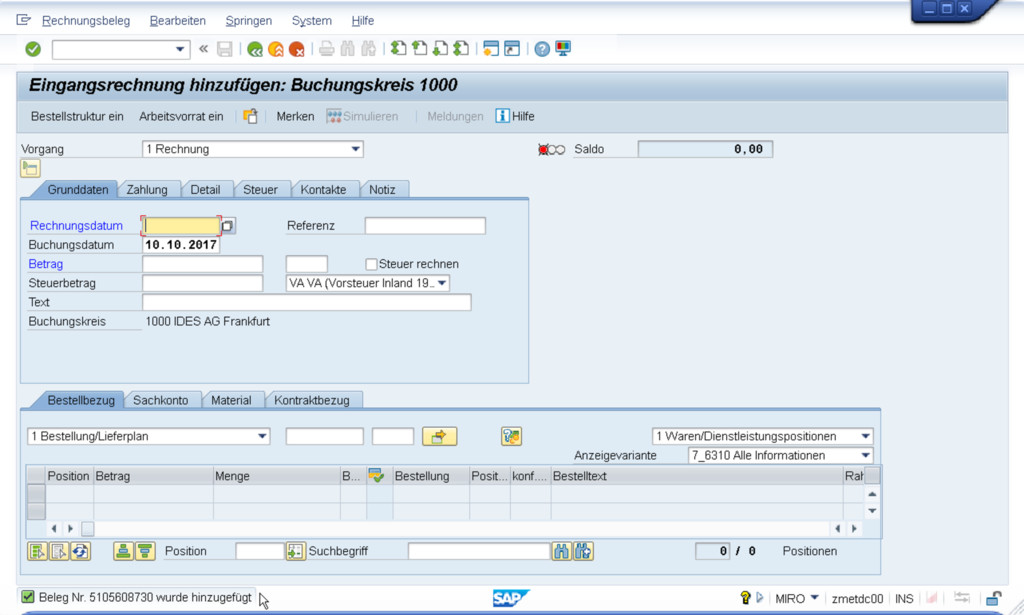
Task: Click the Create new session icon
Action: [x=491, y=48]
